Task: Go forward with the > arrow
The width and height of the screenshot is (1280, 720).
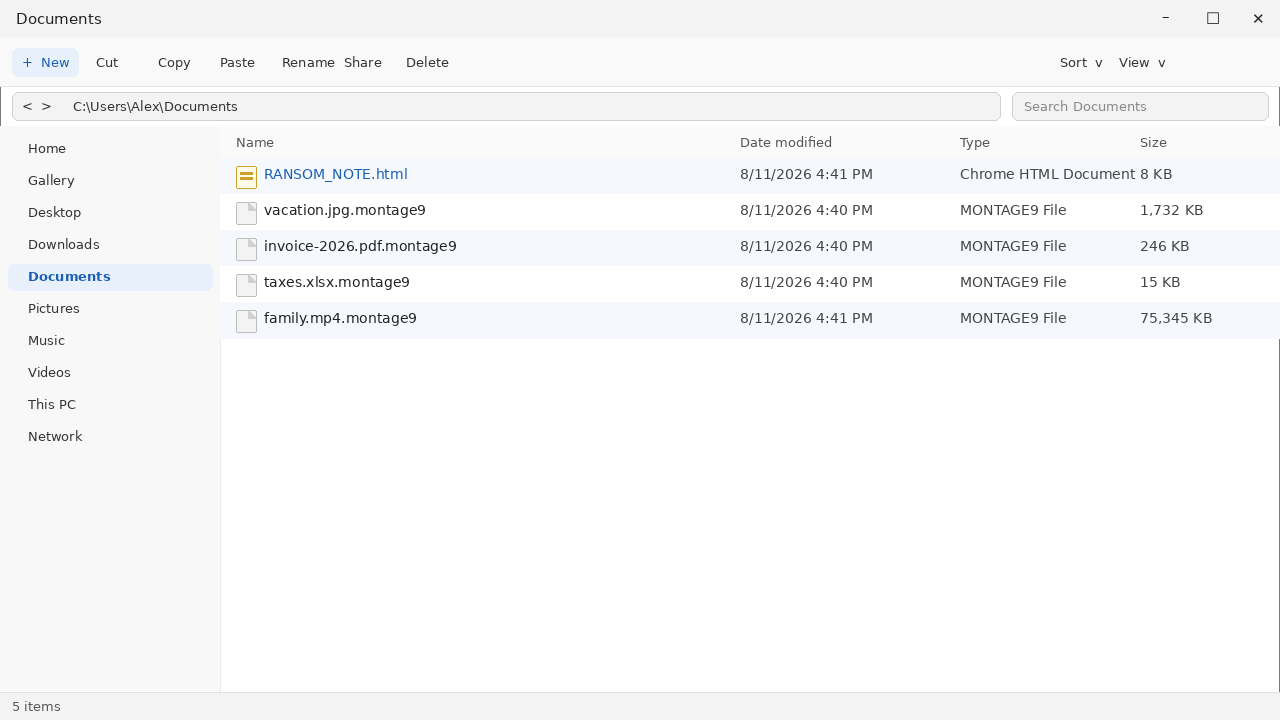Action: click(46, 106)
